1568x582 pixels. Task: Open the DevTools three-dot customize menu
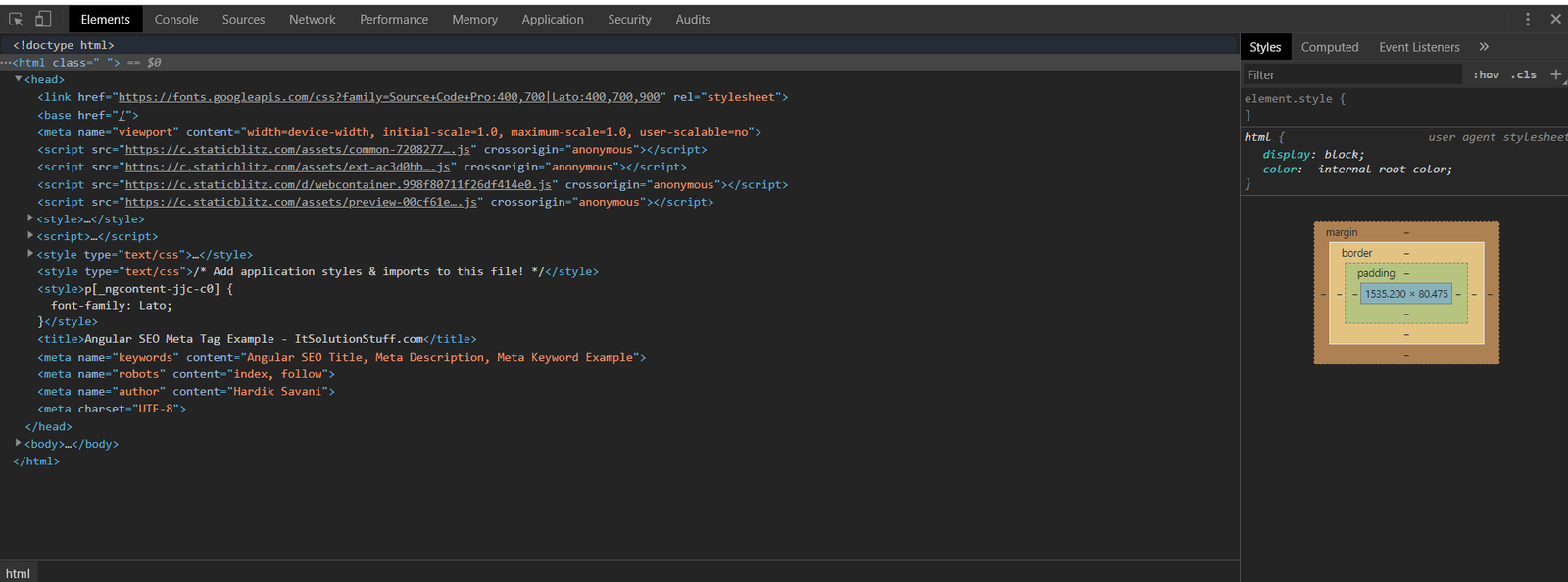(x=1527, y=20)
